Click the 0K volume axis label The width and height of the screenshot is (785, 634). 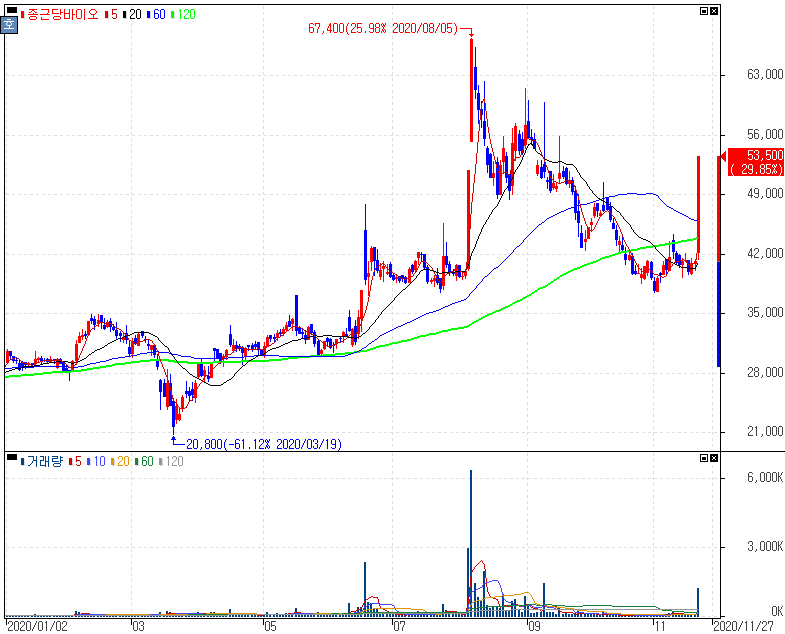pos(777,611)
